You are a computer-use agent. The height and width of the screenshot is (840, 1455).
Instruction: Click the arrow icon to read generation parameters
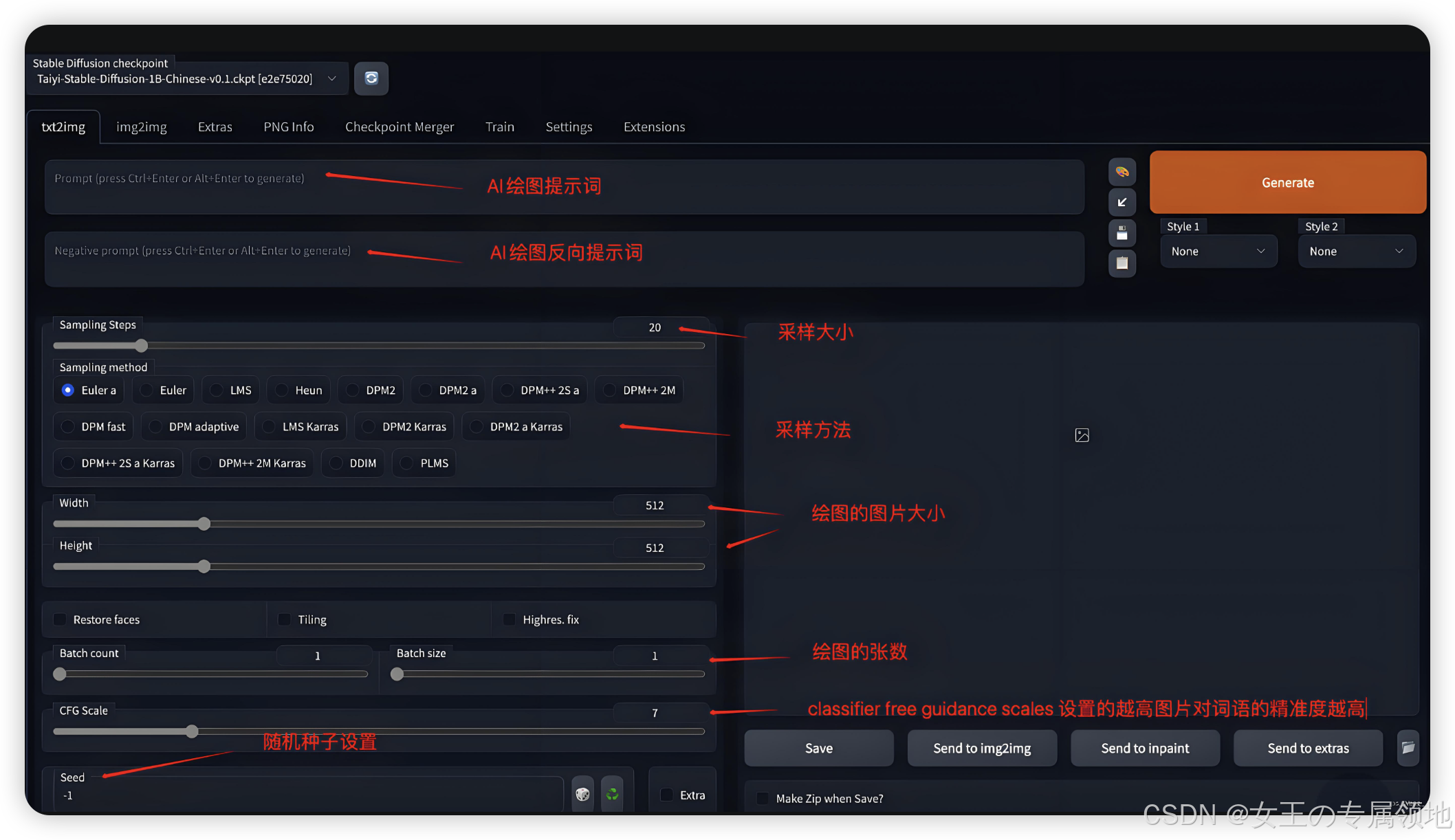[x=1122, y=202]
